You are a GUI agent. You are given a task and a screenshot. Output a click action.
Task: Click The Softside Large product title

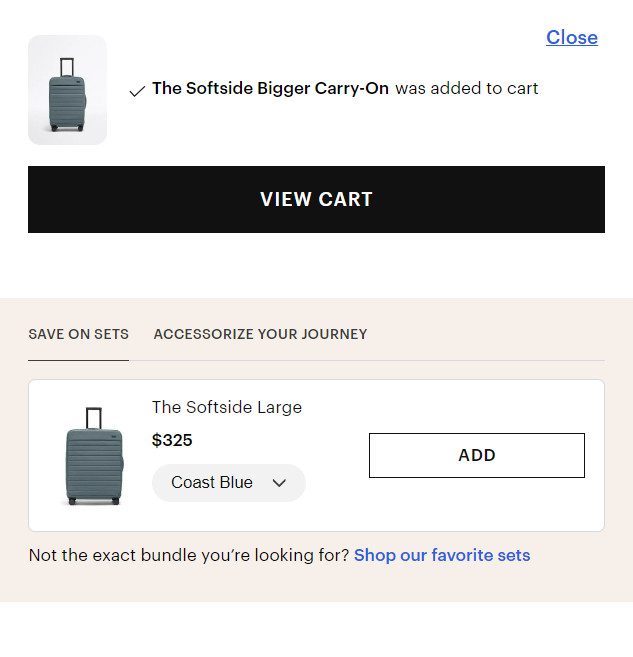click(226, 407)
